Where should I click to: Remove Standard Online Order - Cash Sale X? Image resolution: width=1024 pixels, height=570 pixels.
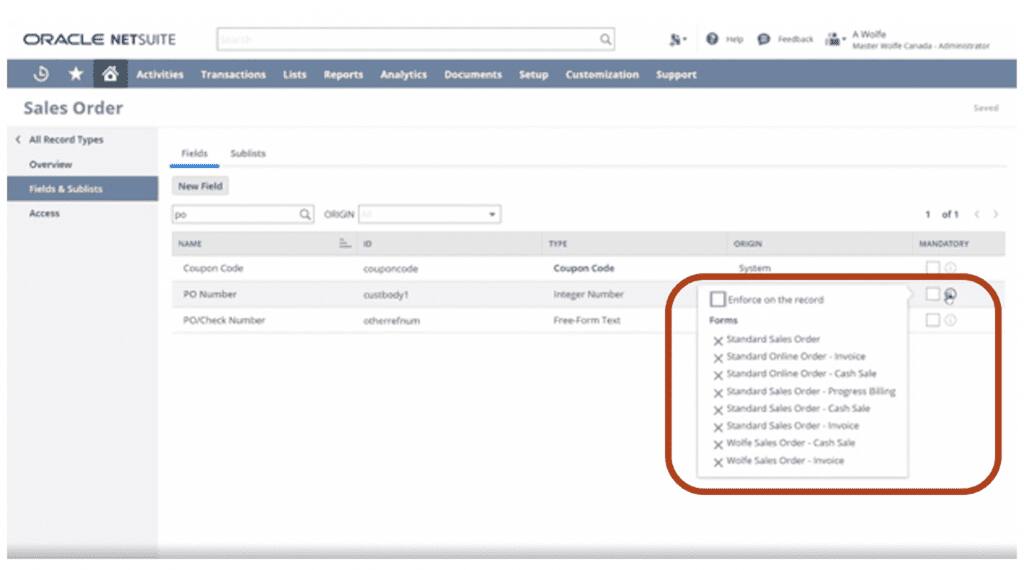pyautogui.click(x=718, y=375)
